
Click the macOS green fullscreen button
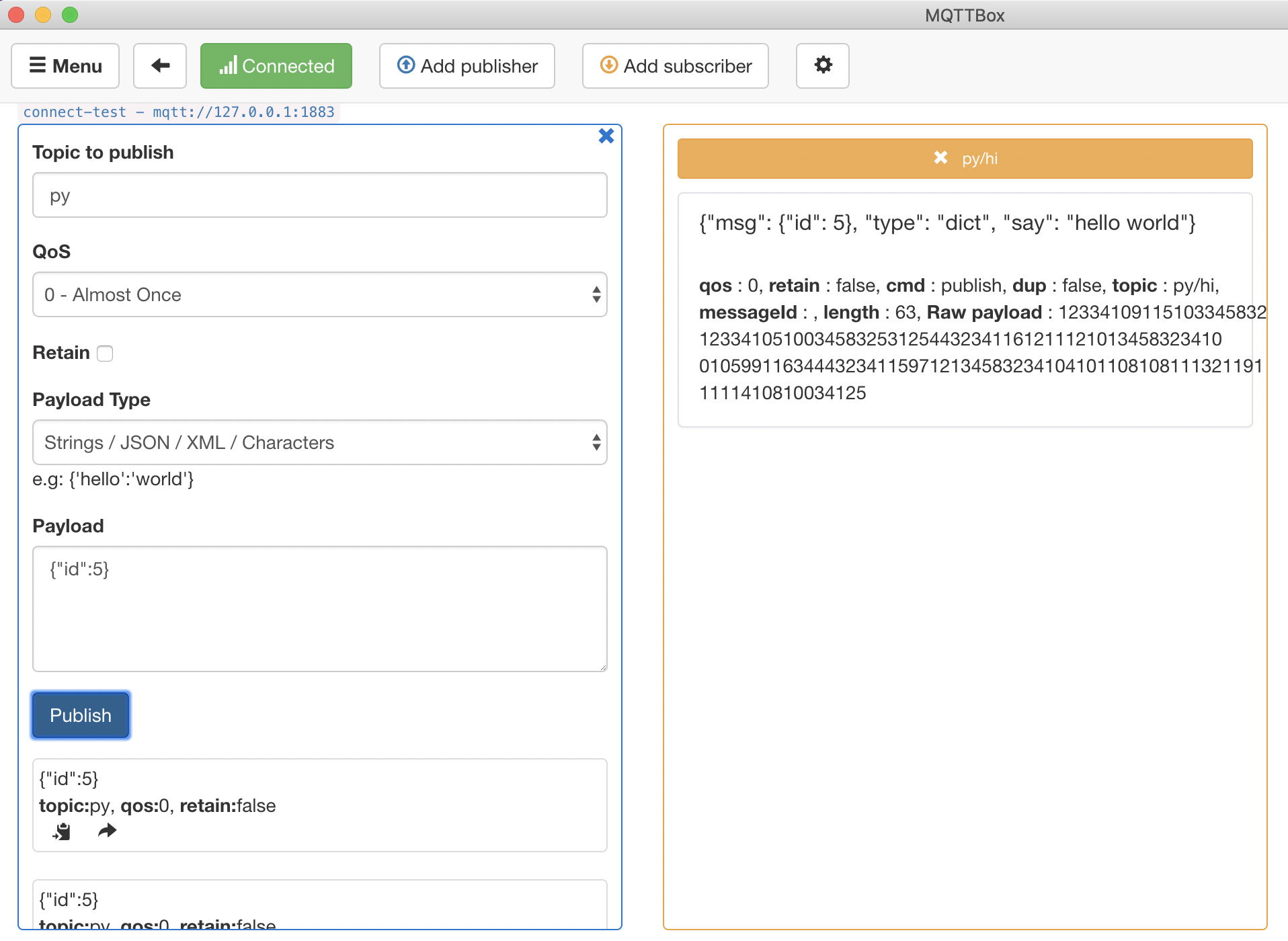click(70, 15)
